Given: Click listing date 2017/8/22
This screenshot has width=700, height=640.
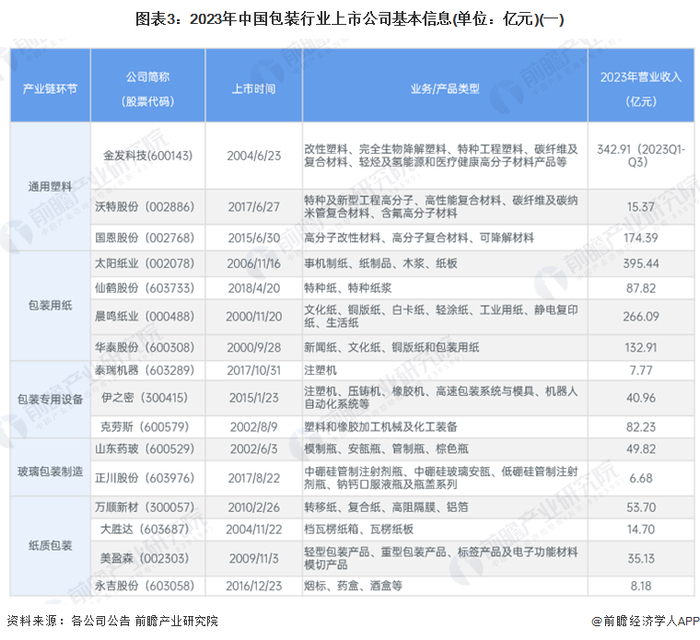Looking at the screenshot, I should point(254,478).
